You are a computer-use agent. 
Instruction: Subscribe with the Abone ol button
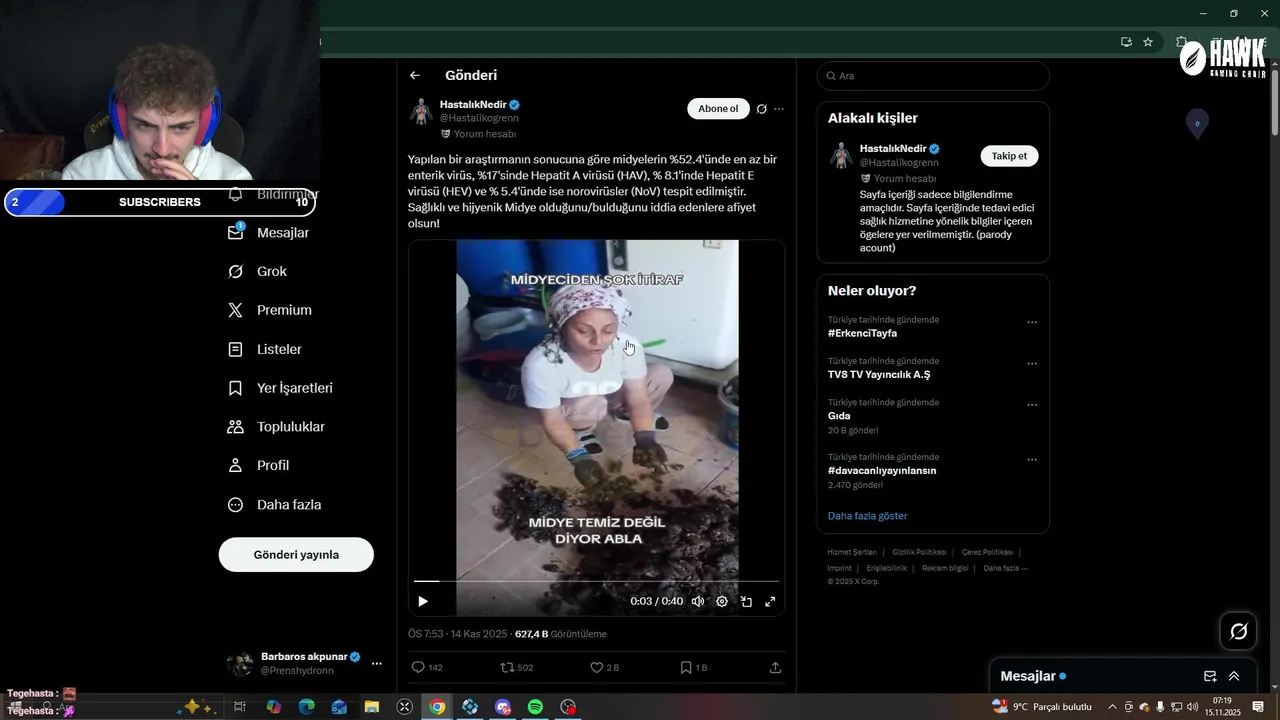pyautogui.click(x=718, y=109)
